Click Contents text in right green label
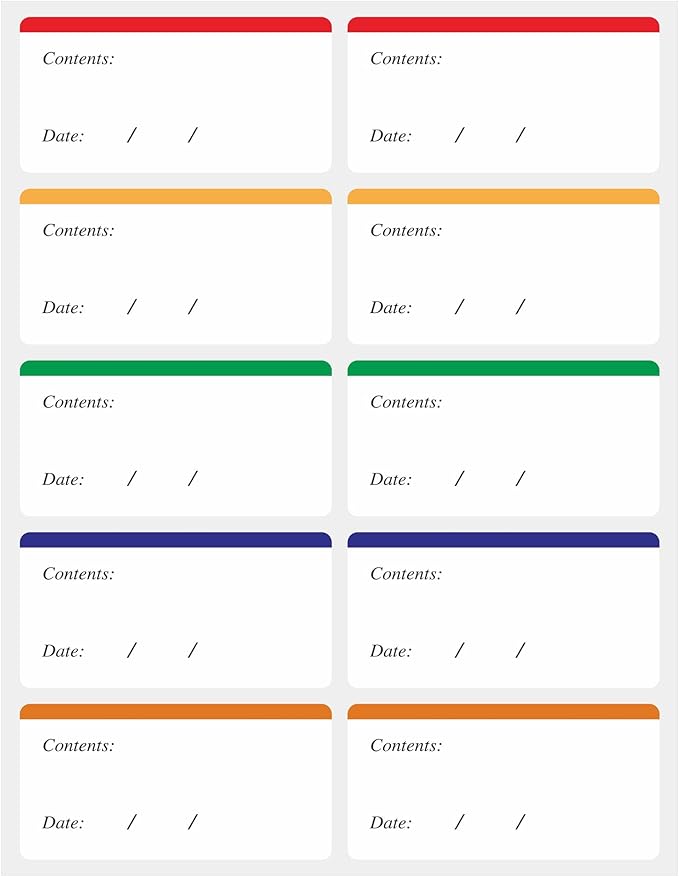This screenshot has width=679, height=877. (x=406, y=402)
